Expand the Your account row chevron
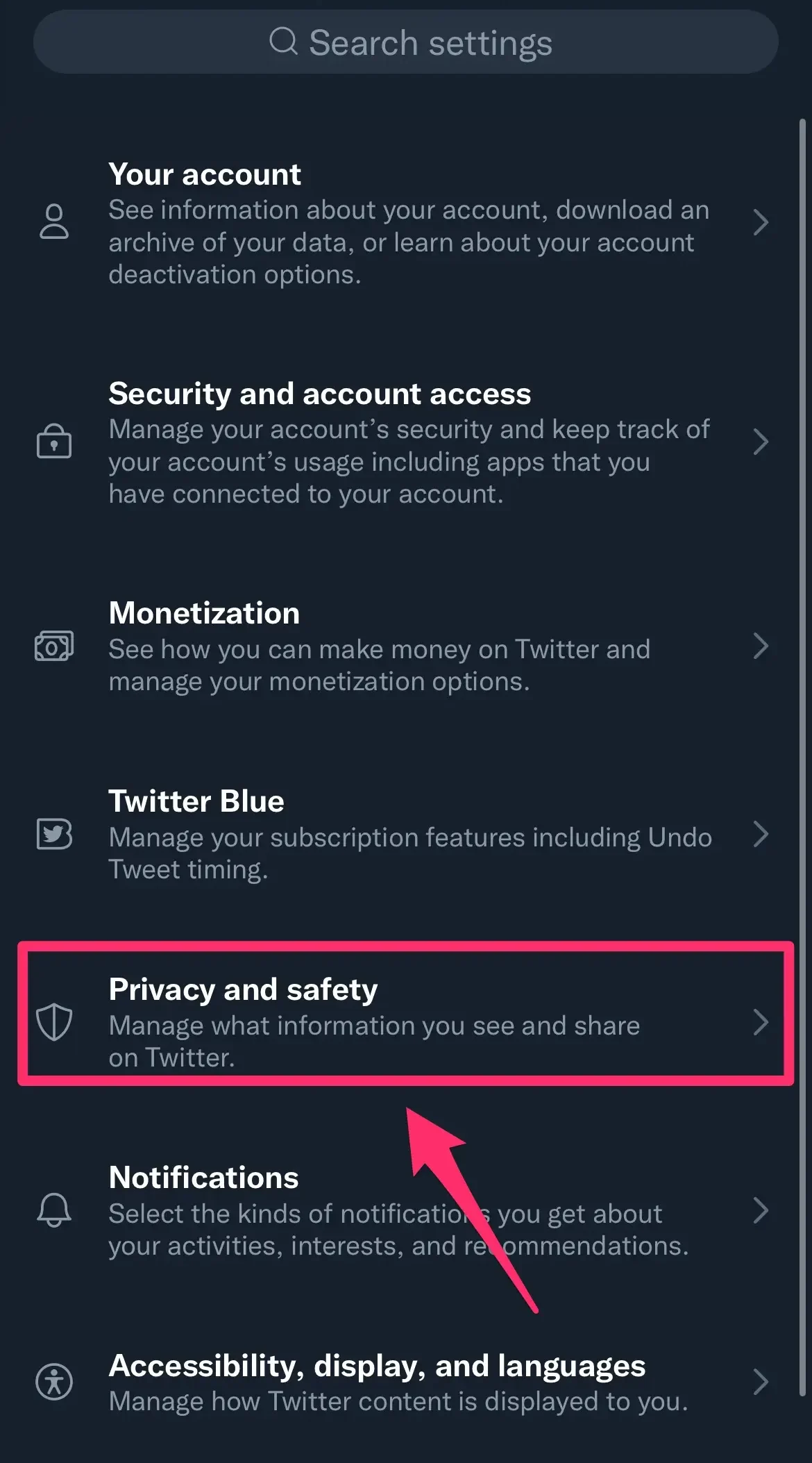Image resolution: width=812 pixels, height=1463 pixels. tap(761, 223)
